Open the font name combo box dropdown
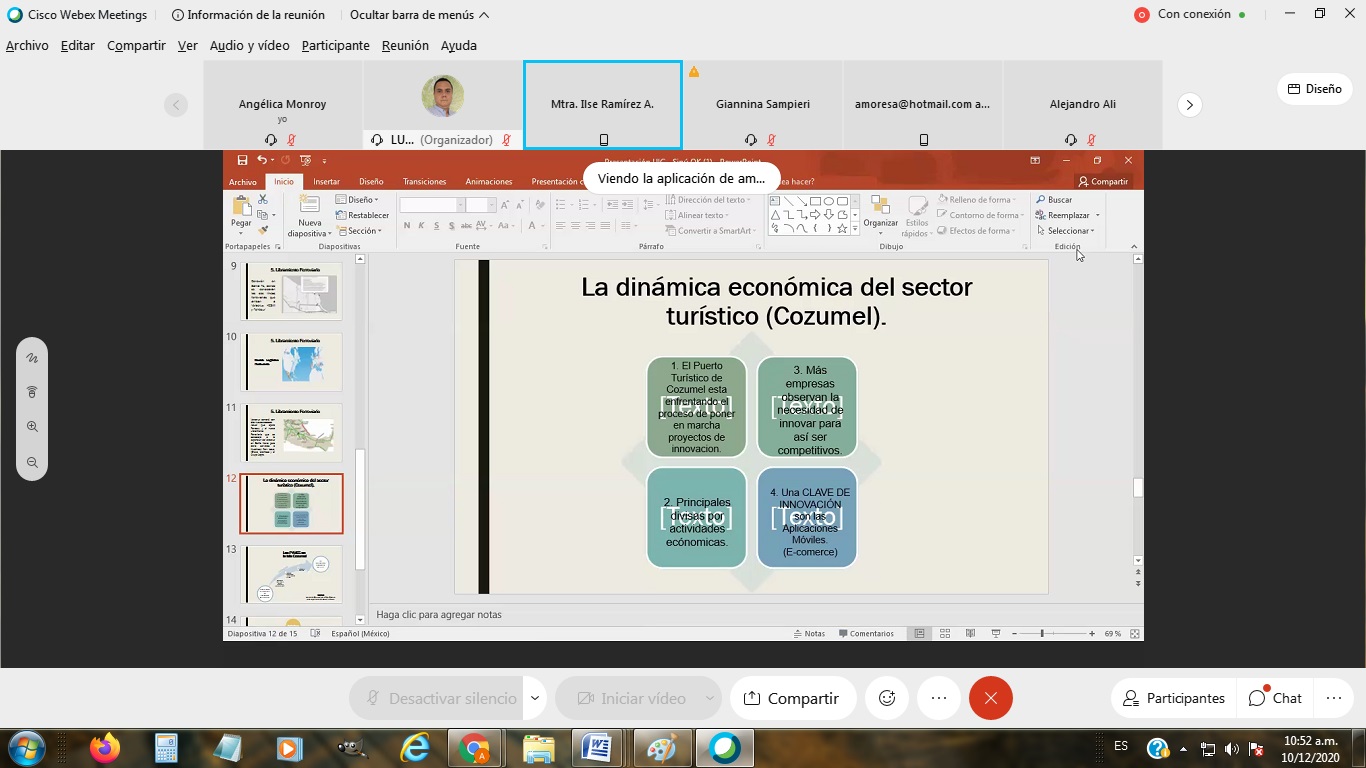The image size is (1366, 768). [x=460, y=205]
